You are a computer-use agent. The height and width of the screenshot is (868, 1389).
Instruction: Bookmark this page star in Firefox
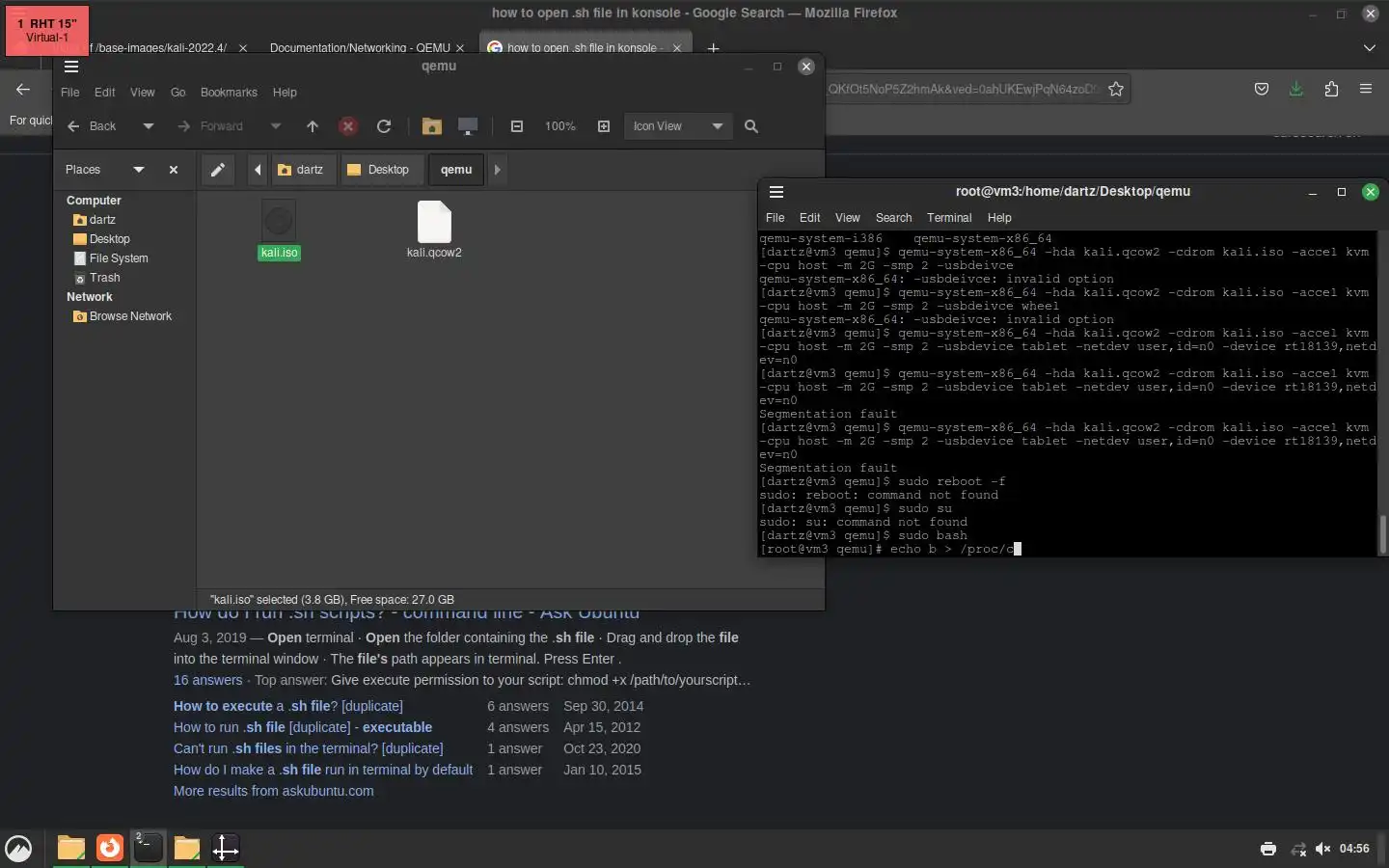(x=1116, y=89)
